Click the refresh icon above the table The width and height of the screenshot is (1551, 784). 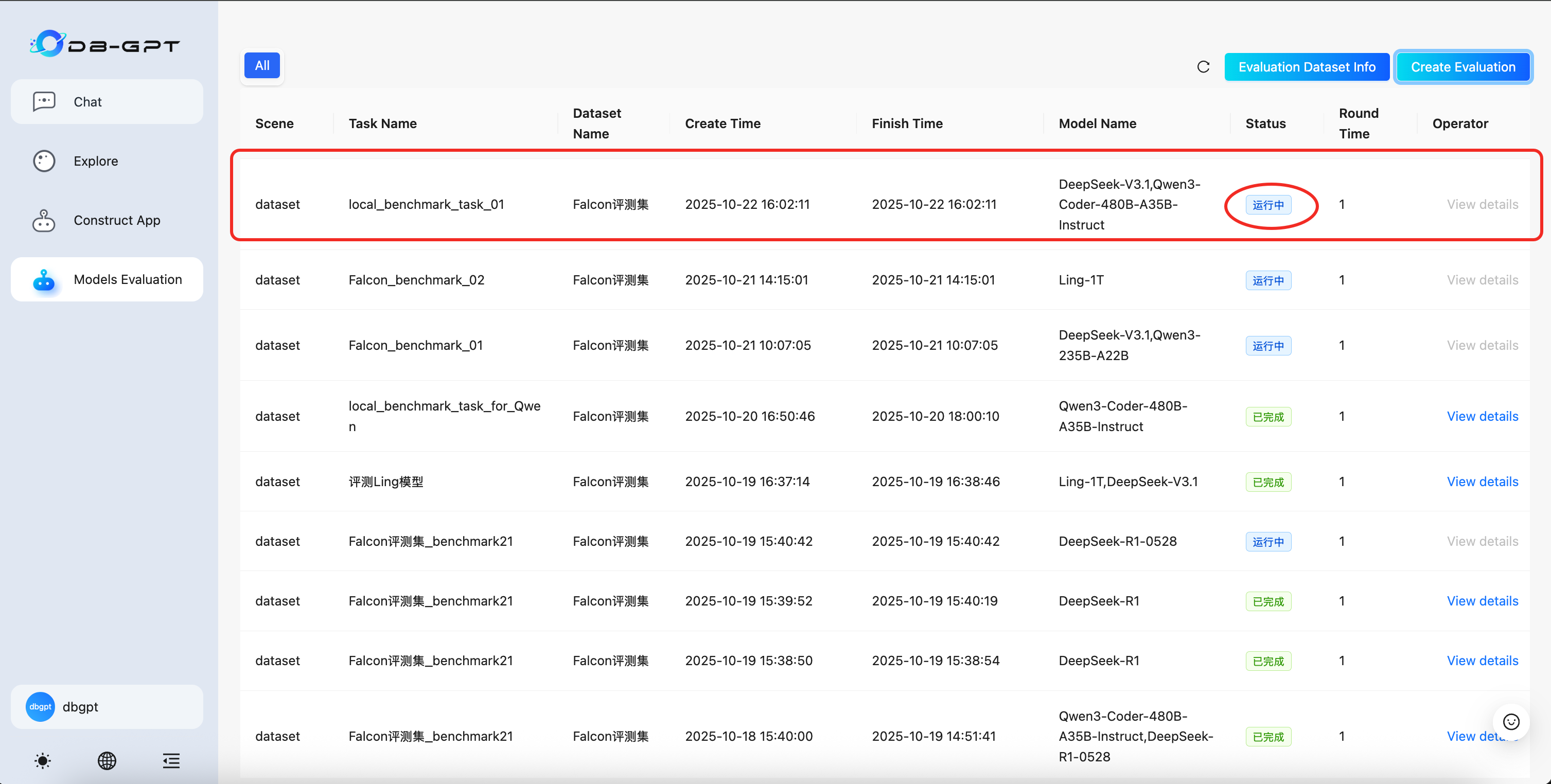pyautogui.click(x=1203, y=67)
